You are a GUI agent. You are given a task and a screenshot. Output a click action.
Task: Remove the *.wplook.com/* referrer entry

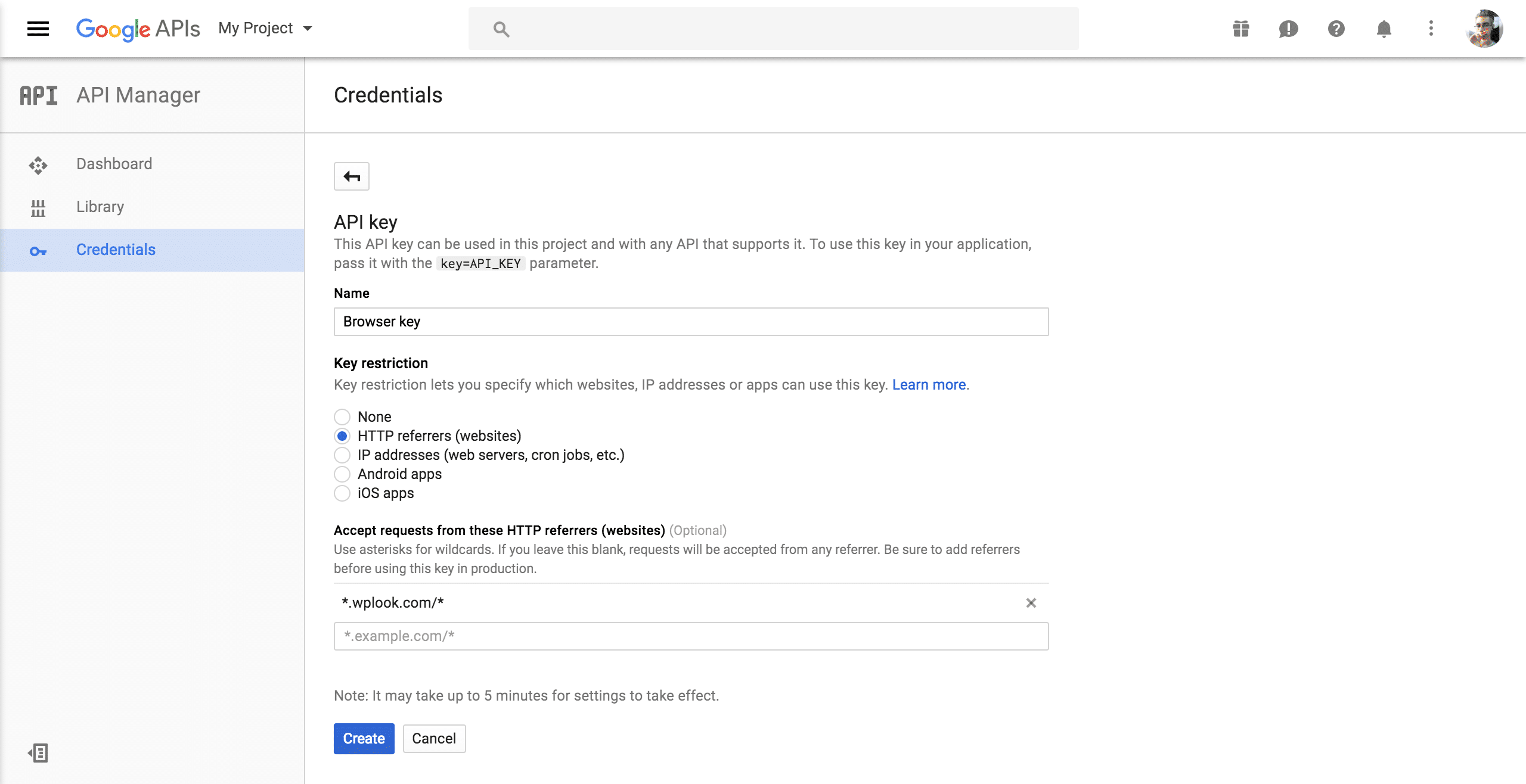(1032, 602)
